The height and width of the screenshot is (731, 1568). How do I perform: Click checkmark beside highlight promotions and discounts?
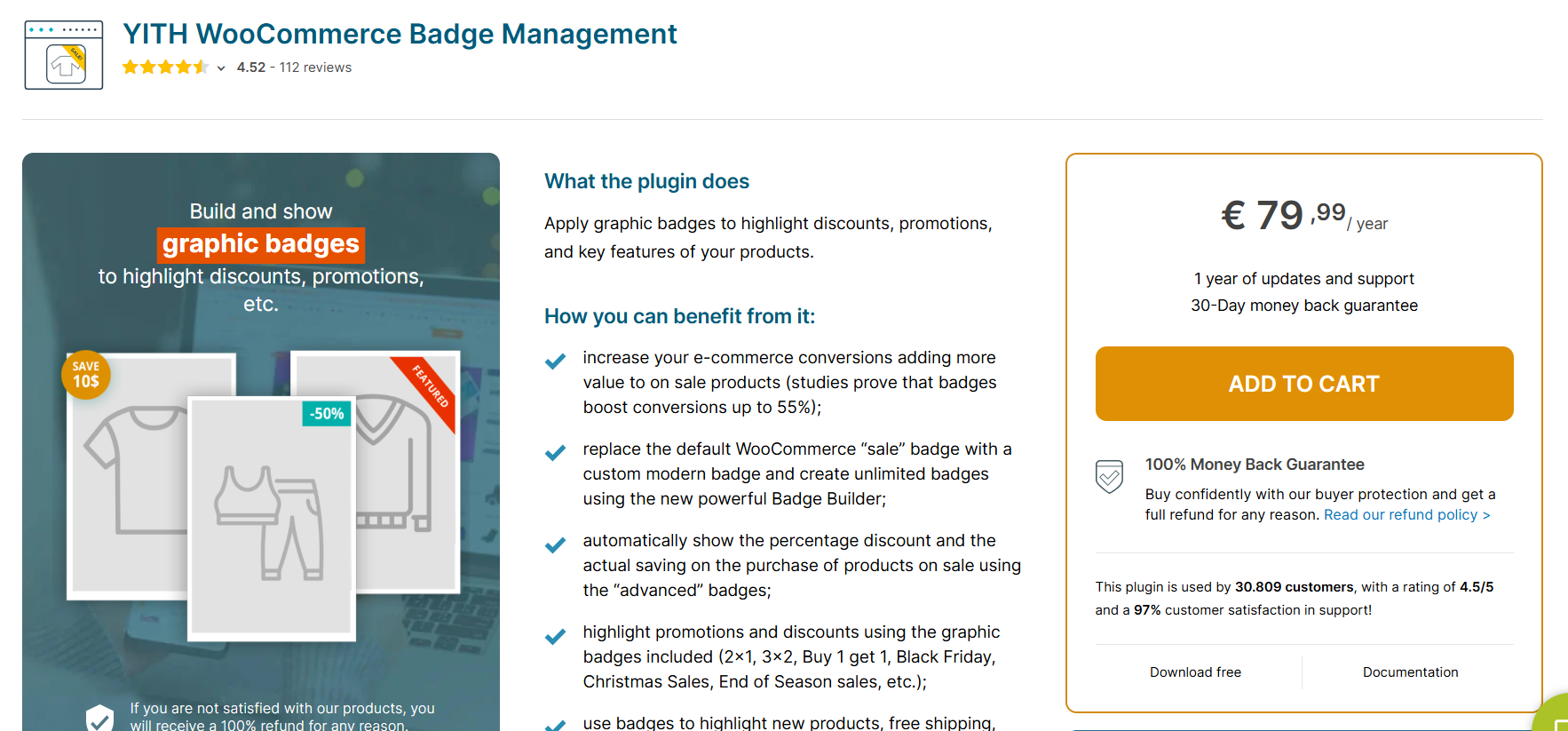click(555, 636)
